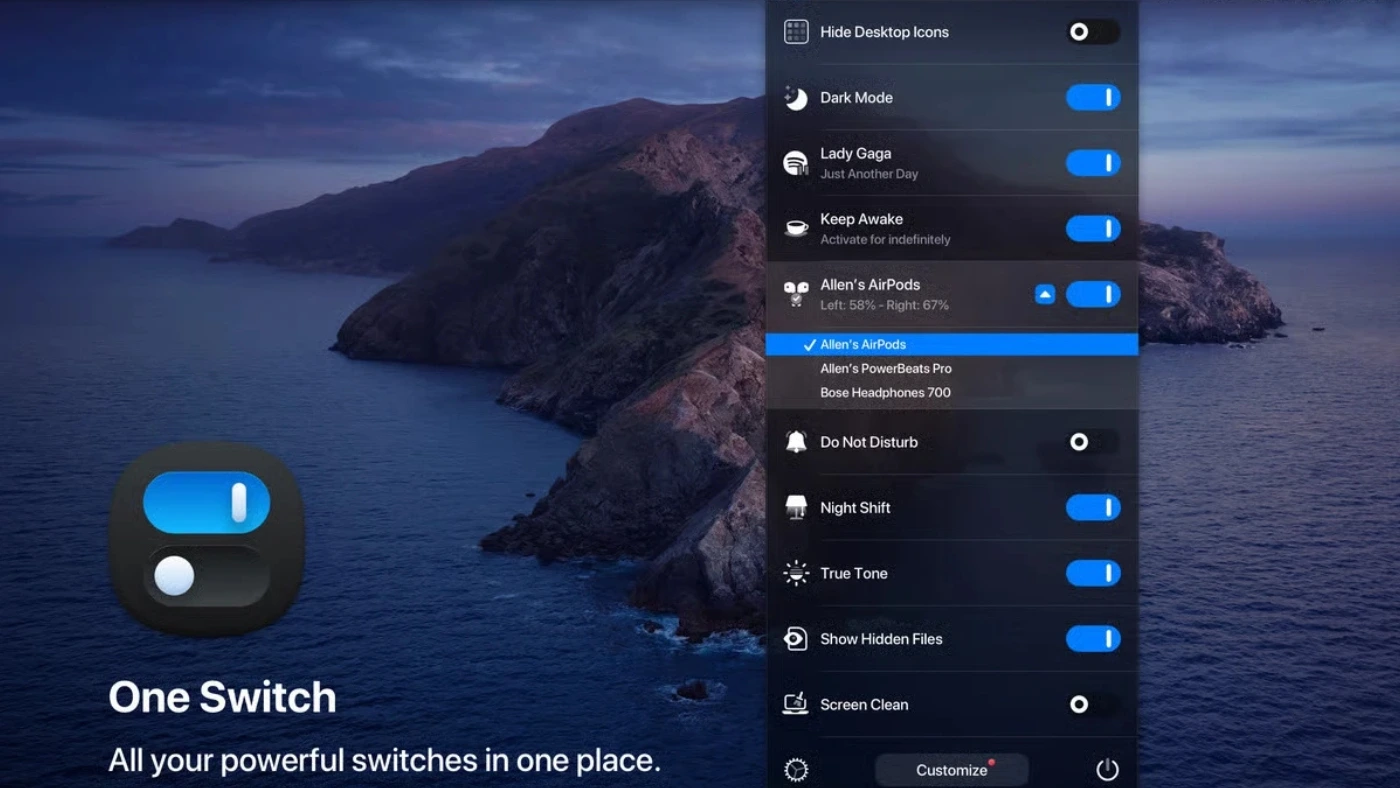Click the Show Hidden Files eye icon

[796, 639]
